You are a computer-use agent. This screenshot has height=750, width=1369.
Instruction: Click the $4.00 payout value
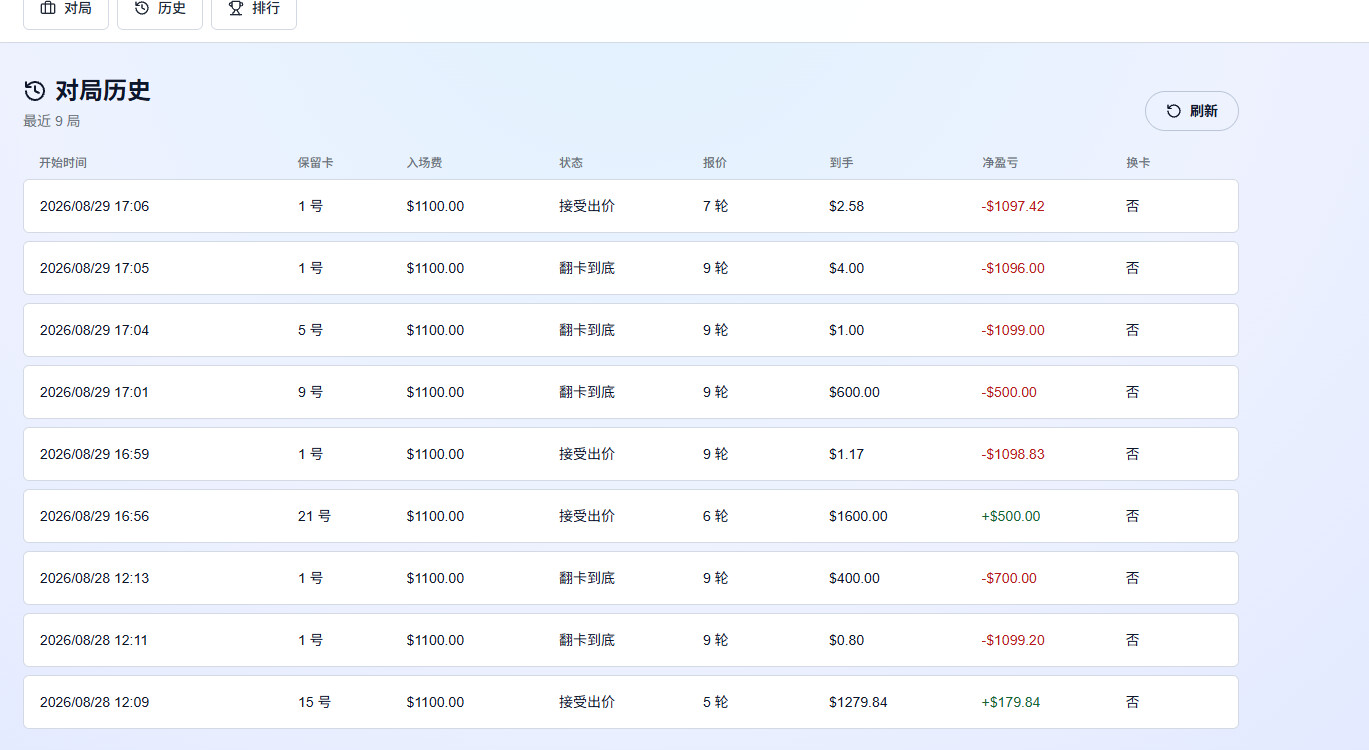(846, 268)
